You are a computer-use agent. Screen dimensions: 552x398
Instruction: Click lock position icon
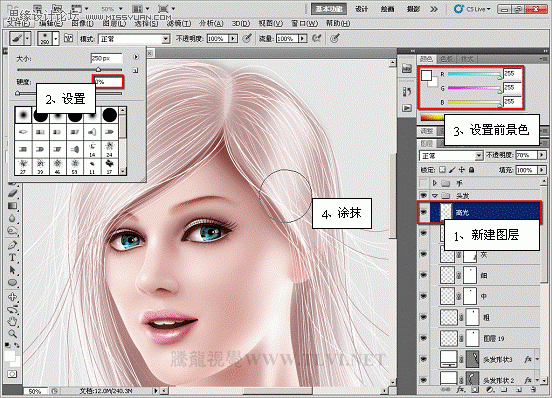click(462, 170)
